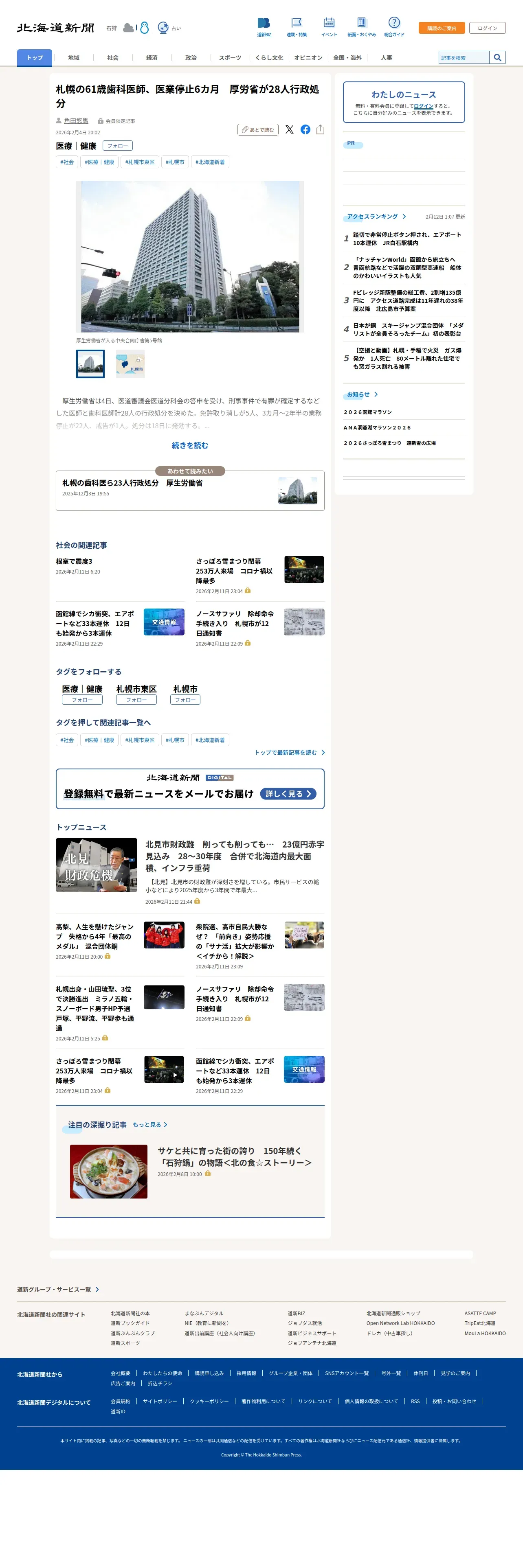Open あわせて読みたい 札幌の歯科医ら23人 article

(x=190, y=490)
